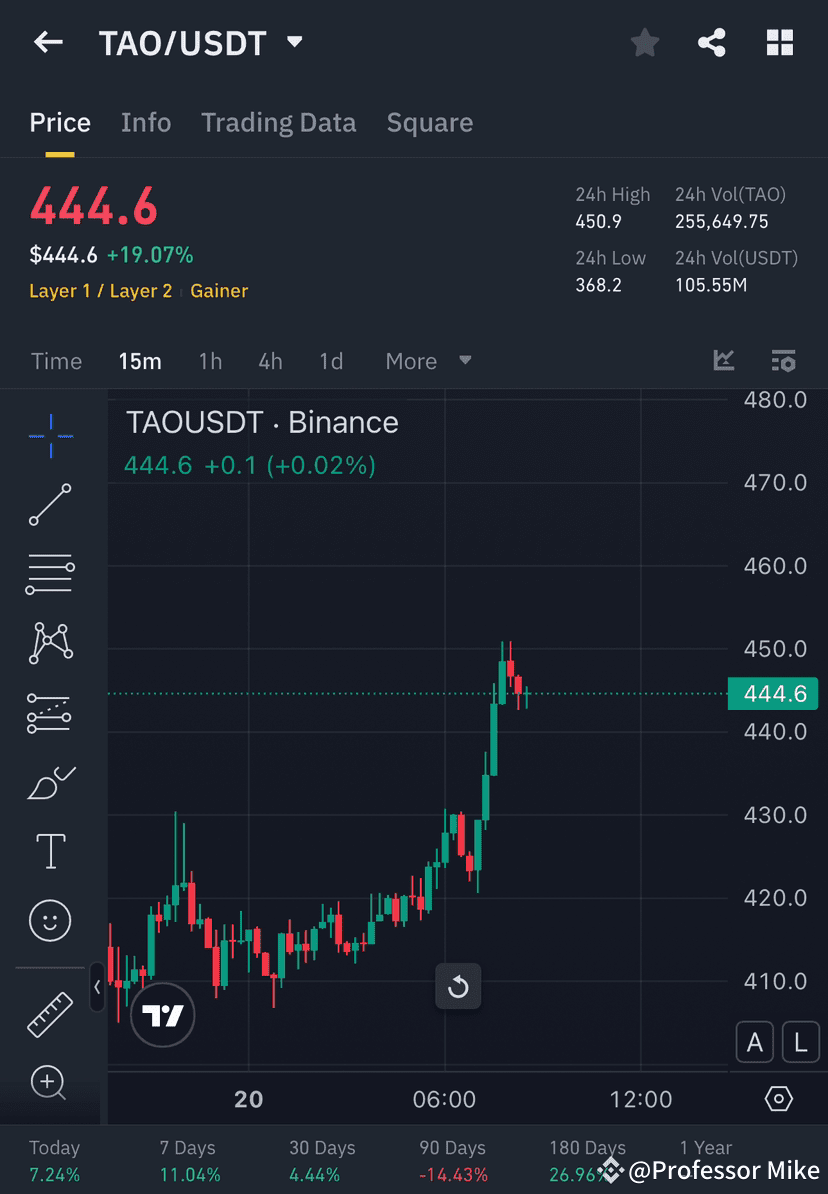Open the Square tab
828x1194 pixels.
pos(429,122)
